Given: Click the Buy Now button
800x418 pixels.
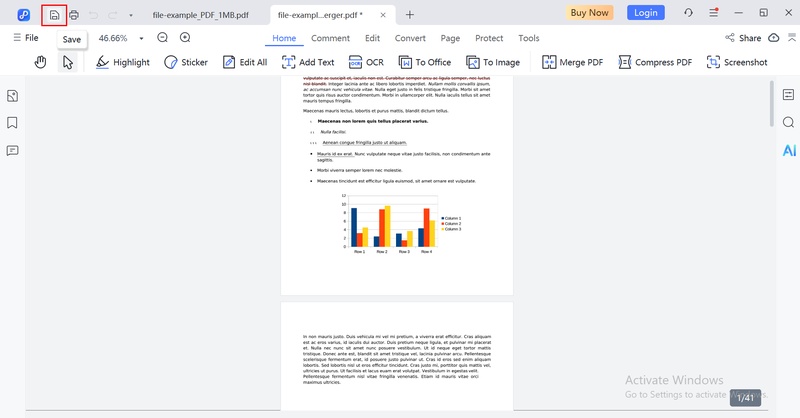Looking at the screenshot, I should click(x=589, y=13).
